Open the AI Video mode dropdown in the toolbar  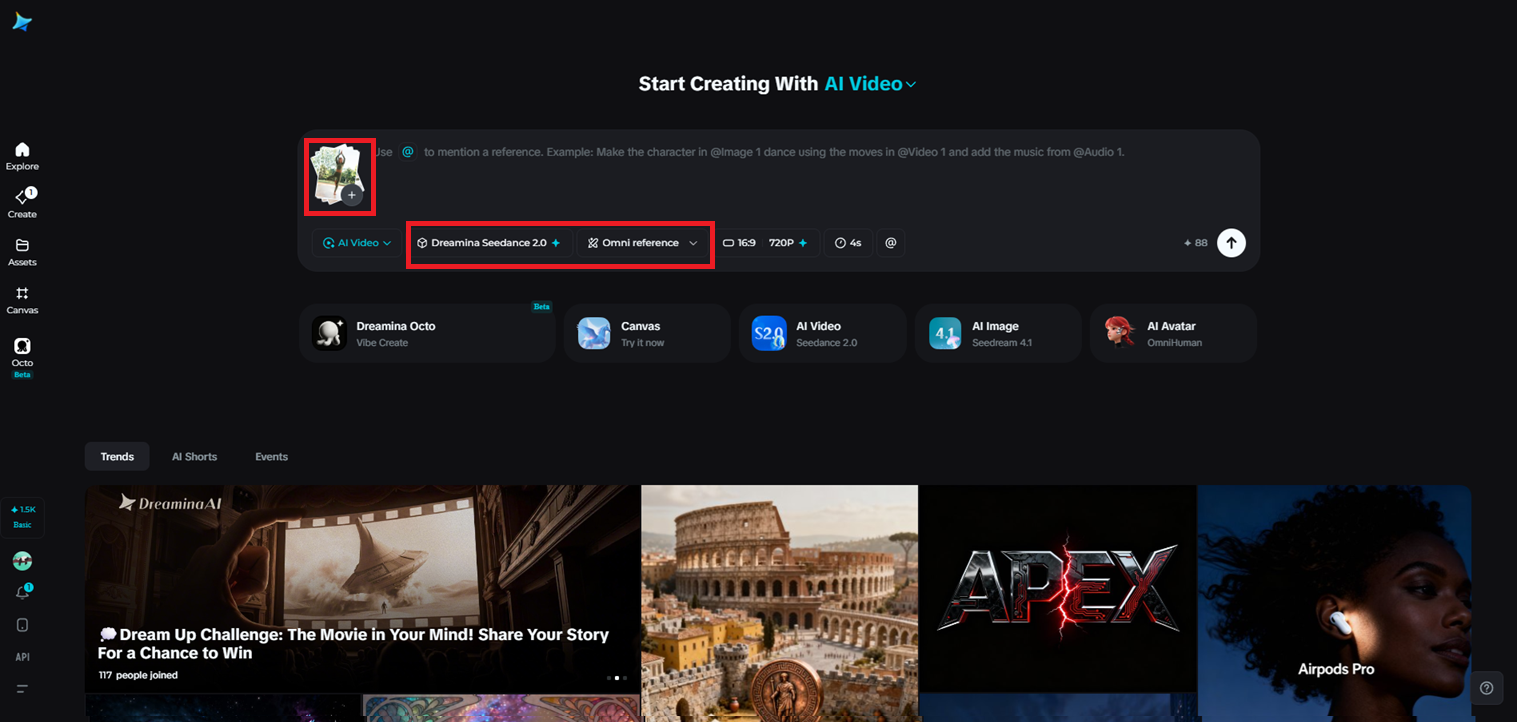point(357,243)
